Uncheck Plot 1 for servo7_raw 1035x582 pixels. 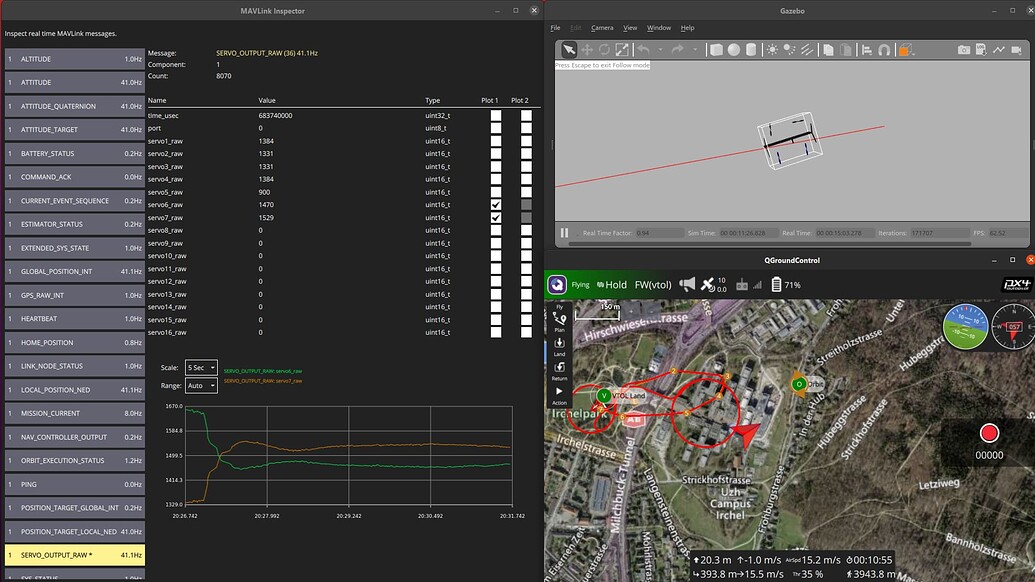(496, 217)
